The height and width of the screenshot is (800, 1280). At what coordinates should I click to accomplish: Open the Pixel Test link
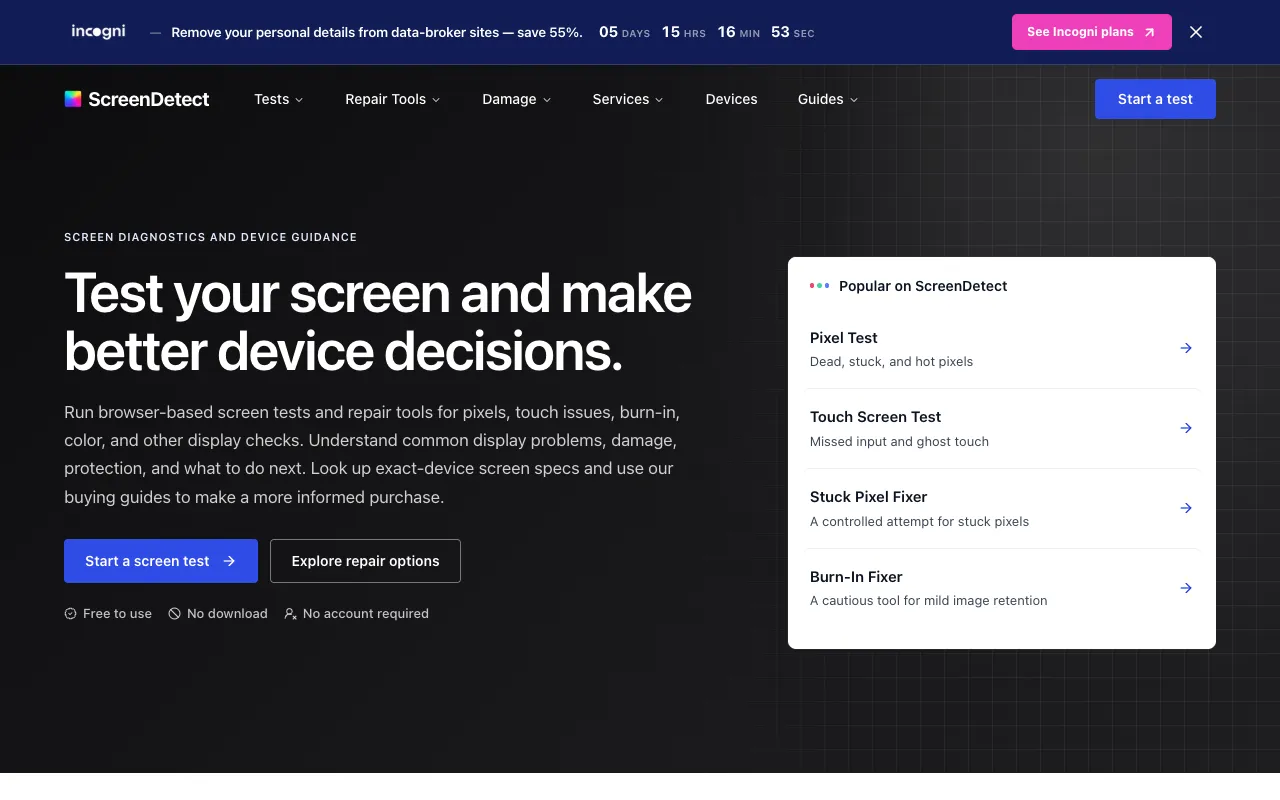pos(1002,349)
